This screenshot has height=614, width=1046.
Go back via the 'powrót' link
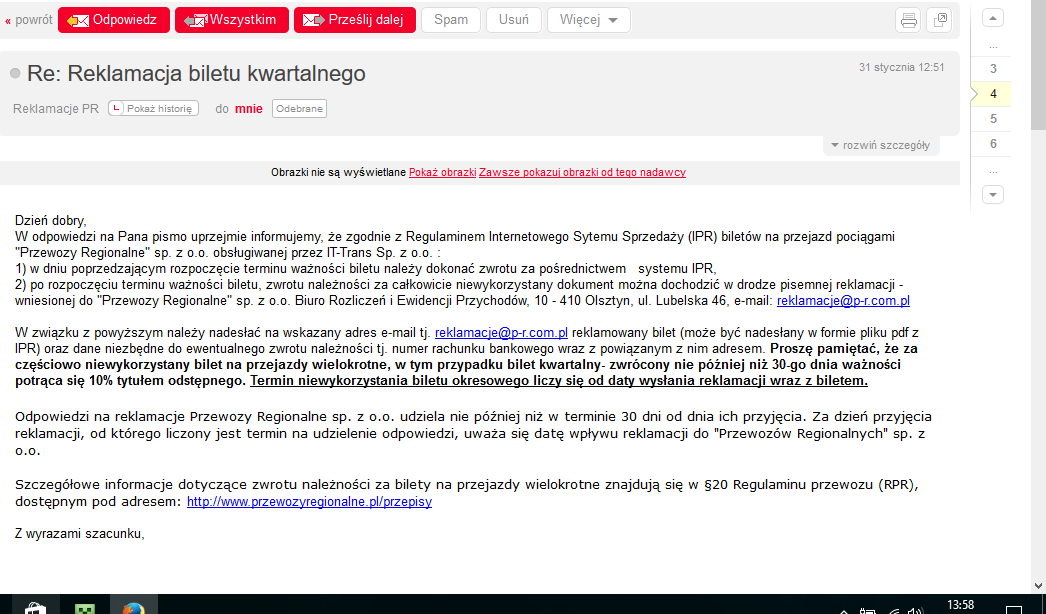point(29,20)
